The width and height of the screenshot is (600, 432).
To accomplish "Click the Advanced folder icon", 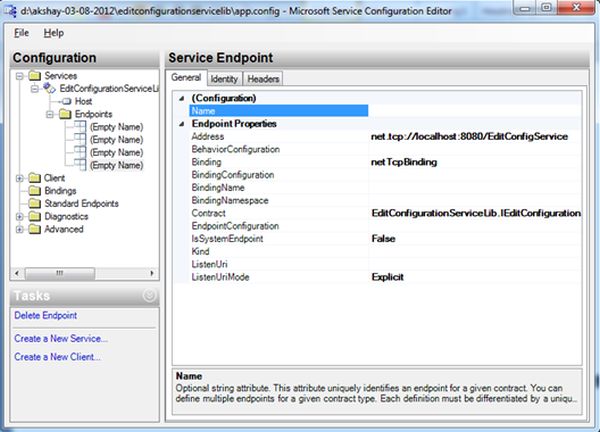I will [34, 229].
